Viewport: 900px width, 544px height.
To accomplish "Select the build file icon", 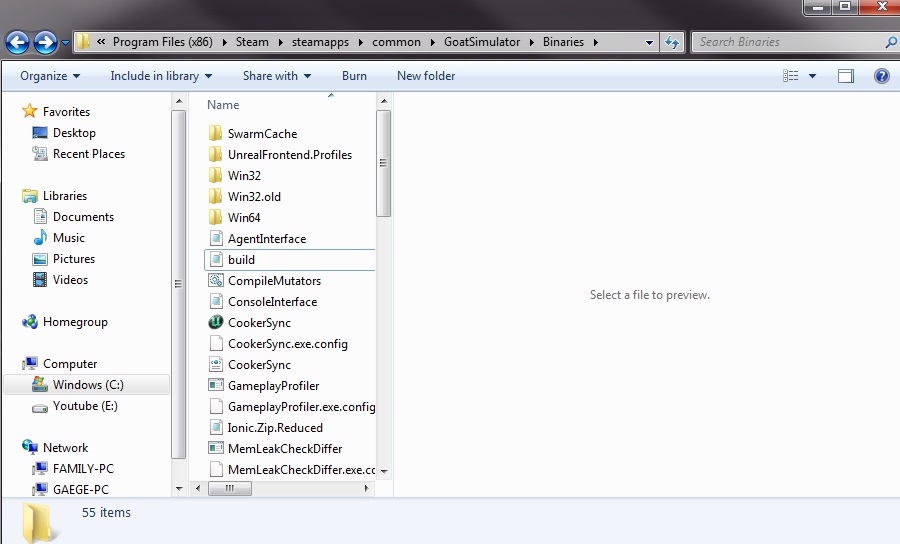I will tap(216, 259).
